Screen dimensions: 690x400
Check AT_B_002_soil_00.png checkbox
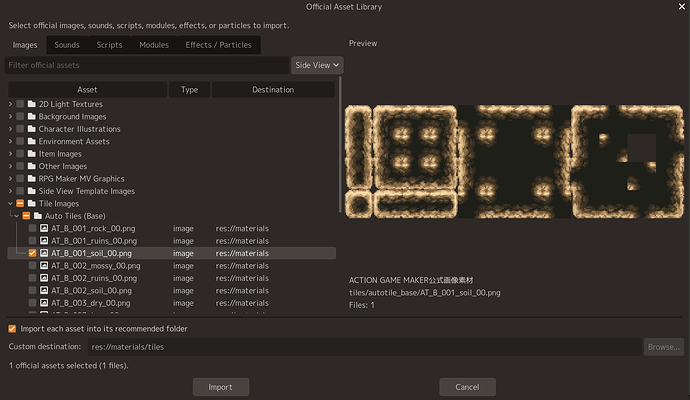click(32, 290)
